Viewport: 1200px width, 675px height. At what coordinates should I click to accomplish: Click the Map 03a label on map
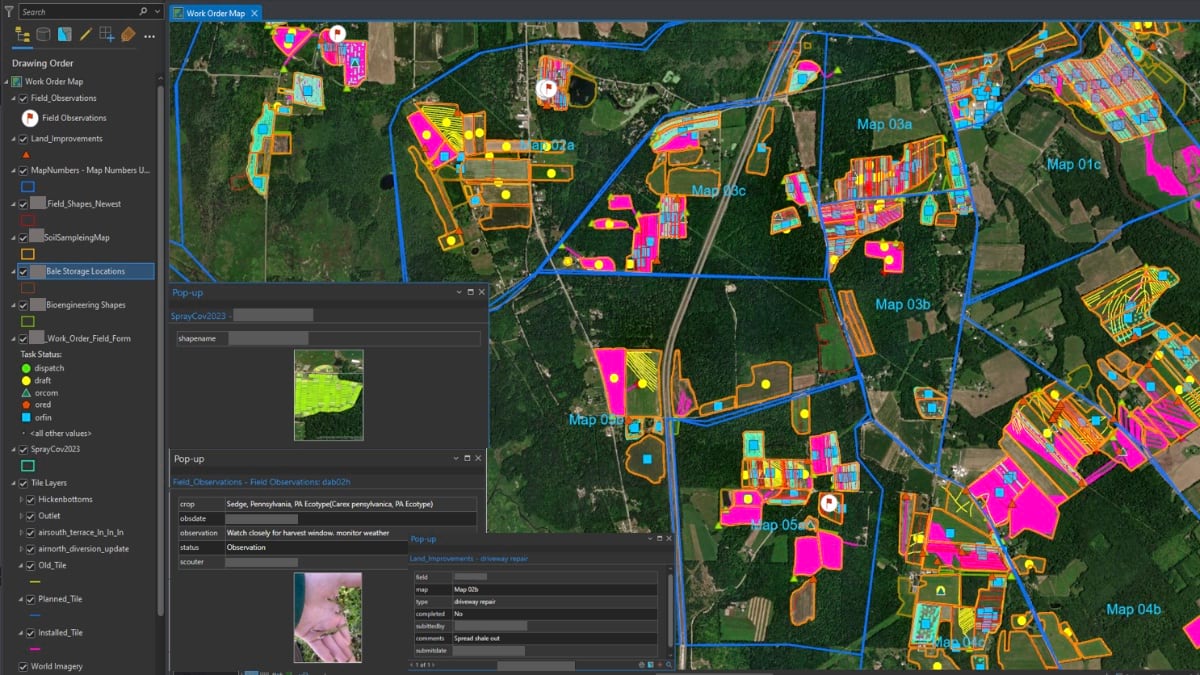point(885,124)
